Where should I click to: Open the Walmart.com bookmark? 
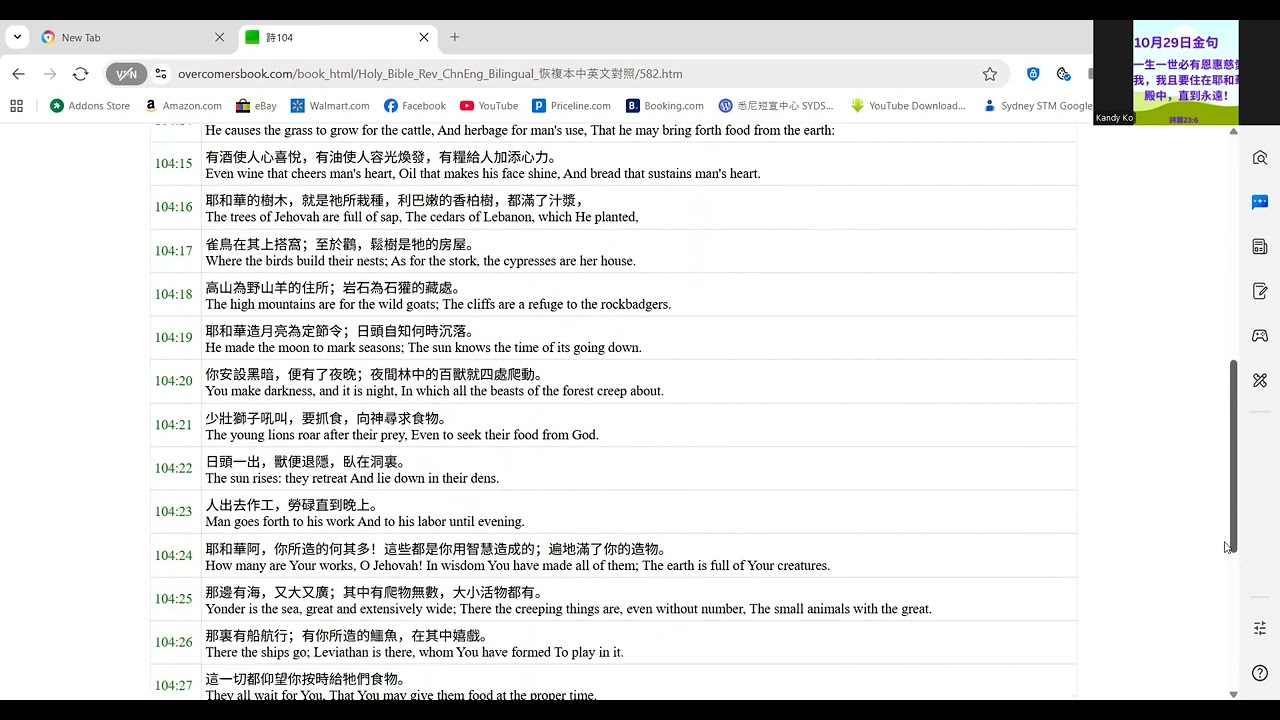[330, 105]
